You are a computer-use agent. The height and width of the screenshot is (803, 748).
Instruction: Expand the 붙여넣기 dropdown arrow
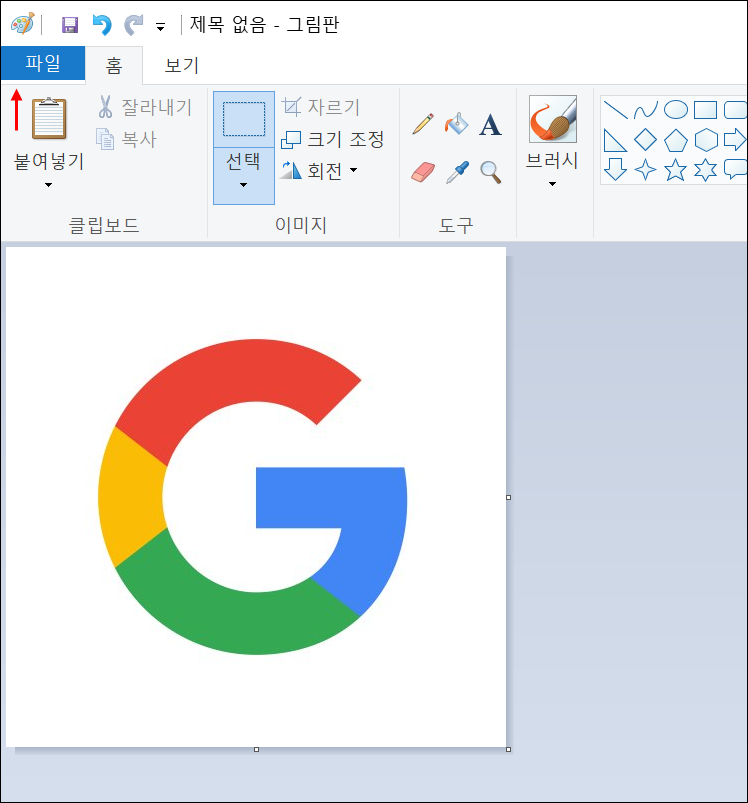tap(49, 185)
